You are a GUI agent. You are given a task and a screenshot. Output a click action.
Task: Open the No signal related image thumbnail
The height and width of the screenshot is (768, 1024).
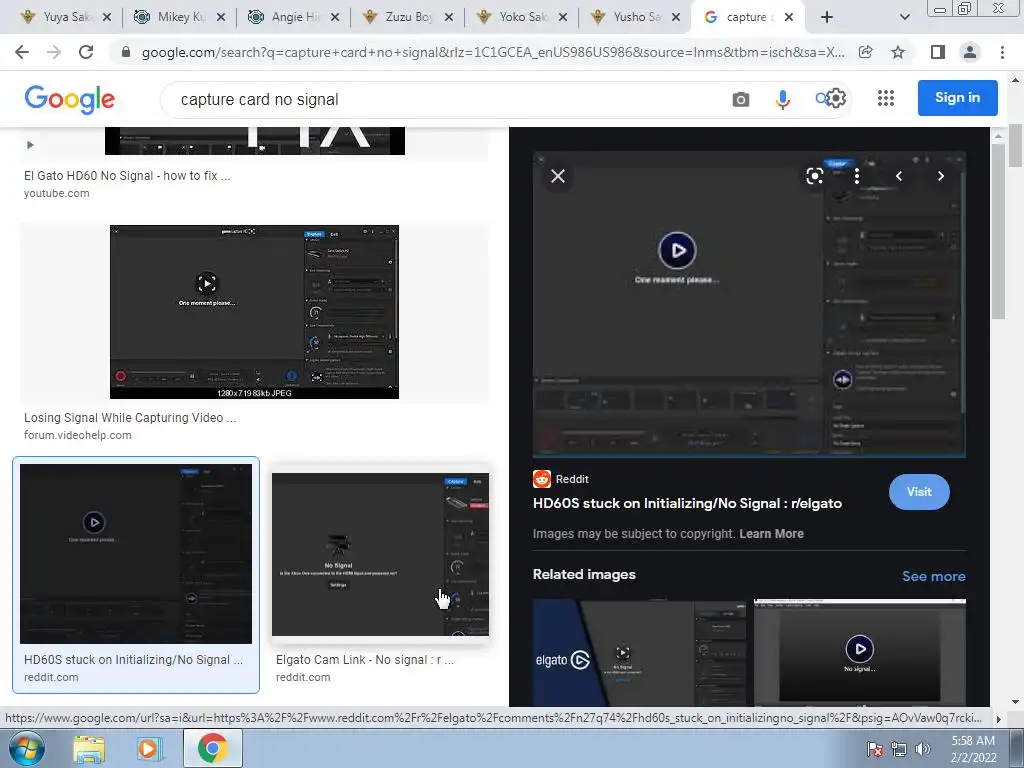click(859, 652)
